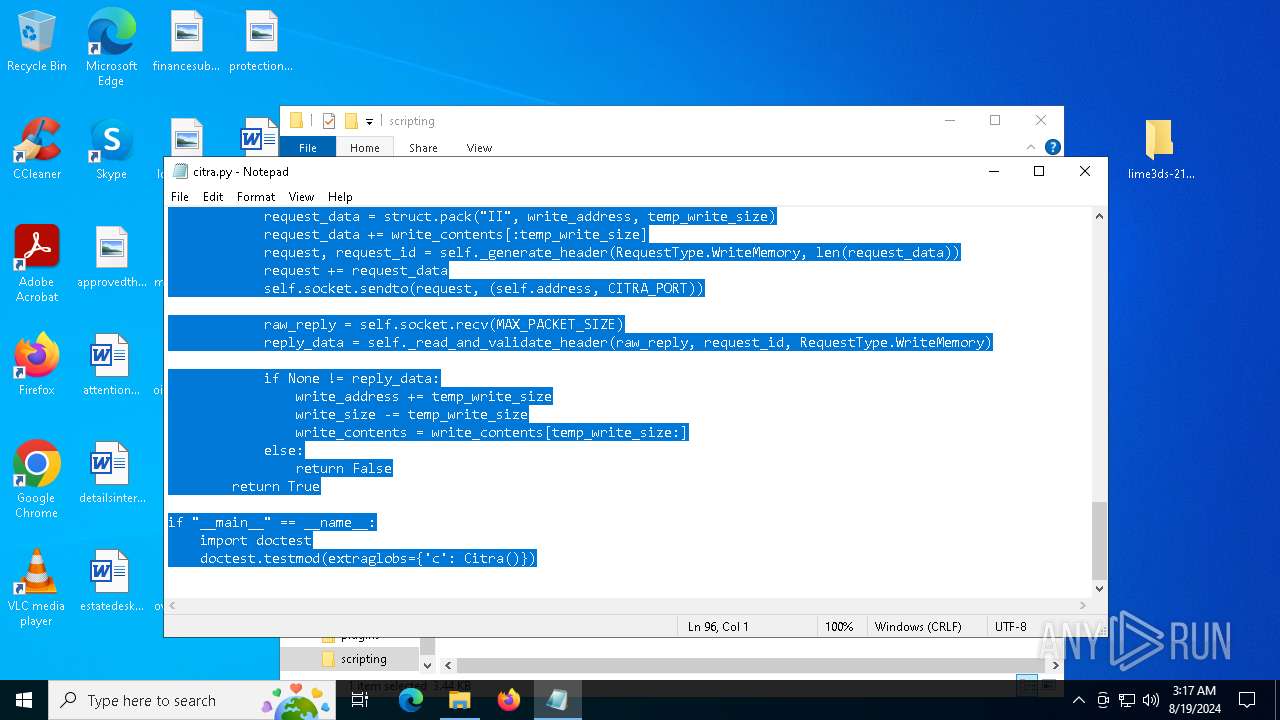The height and width of the screenshot is (720, 1280).
Task: Open the Explorer File tab
Action: [308, 147]
